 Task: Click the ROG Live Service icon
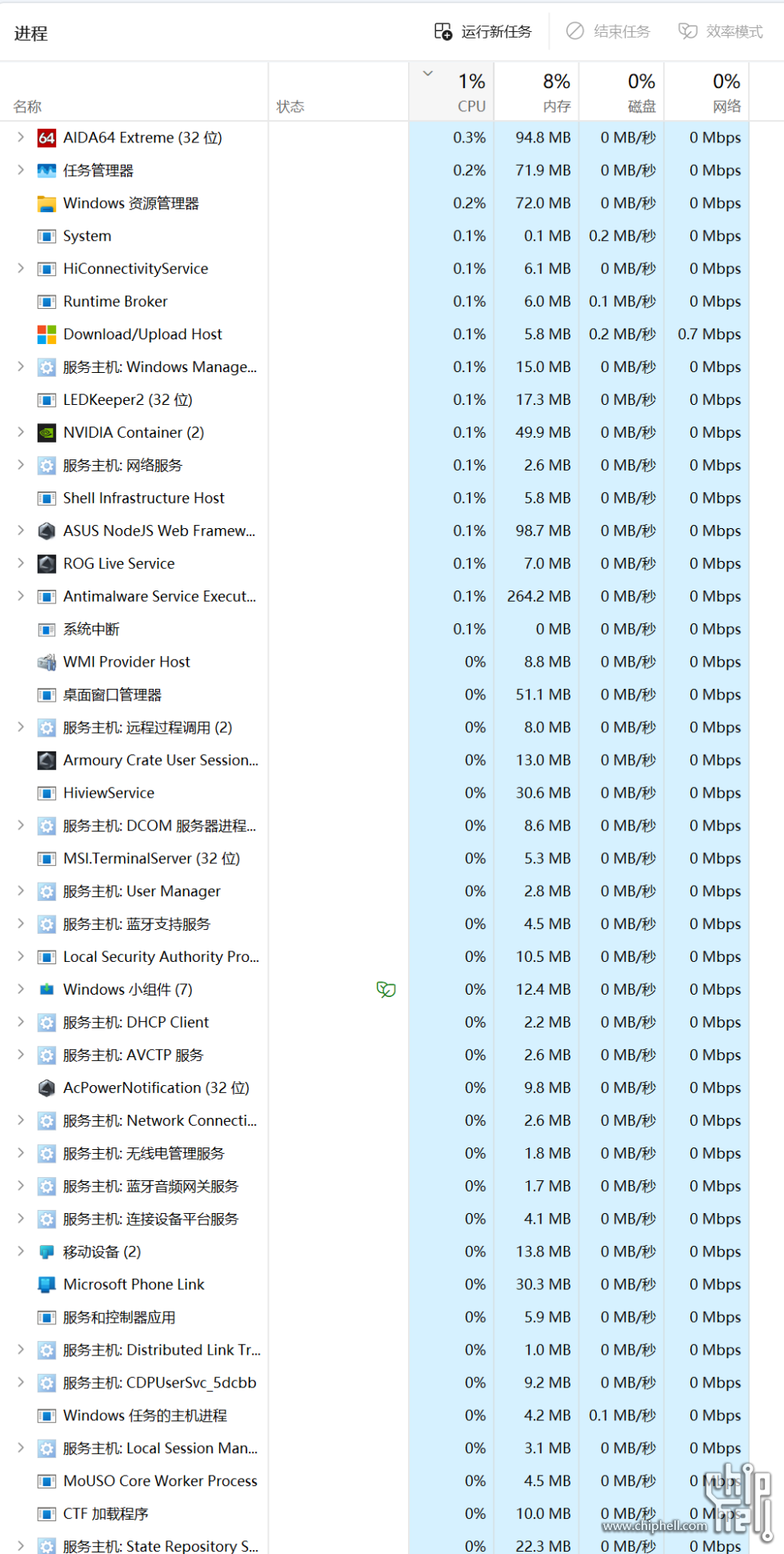(47, 564)
